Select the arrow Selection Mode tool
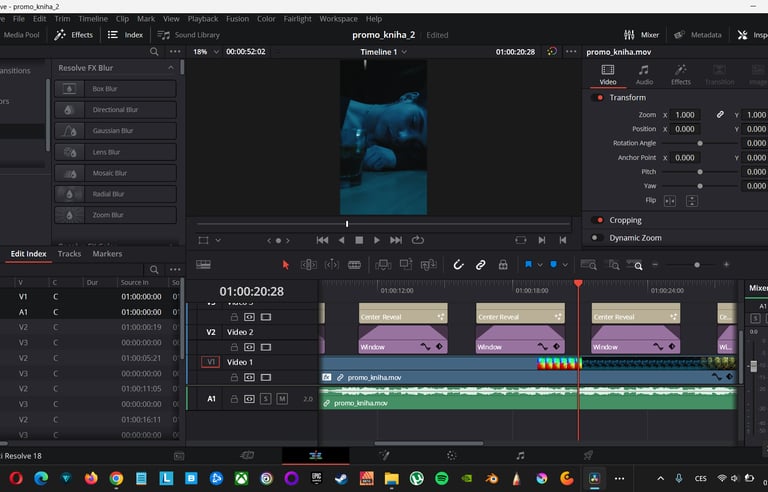 [285, 265]
